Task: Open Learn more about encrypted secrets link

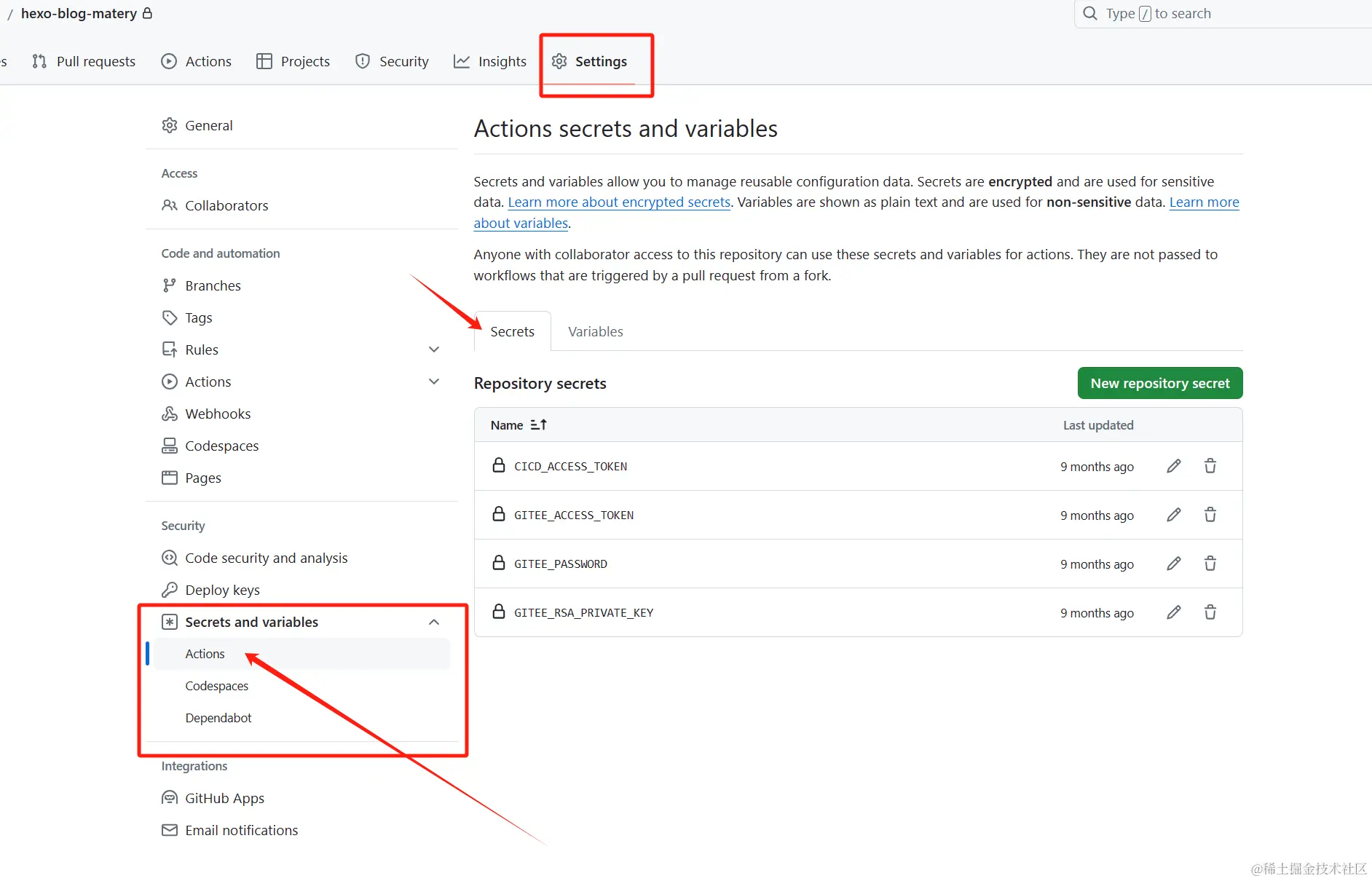Action: click(x=619, y=202)
